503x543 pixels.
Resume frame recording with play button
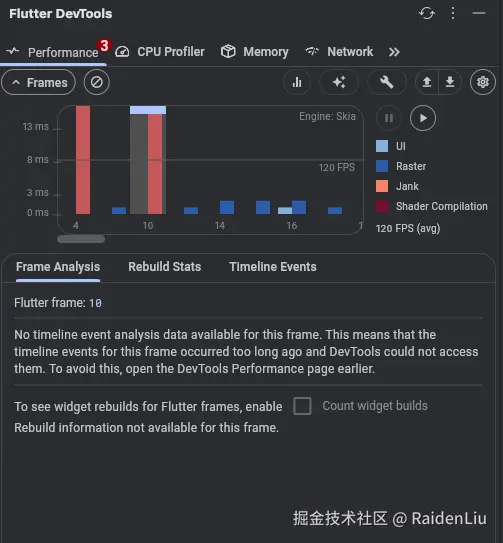point(423,118)
